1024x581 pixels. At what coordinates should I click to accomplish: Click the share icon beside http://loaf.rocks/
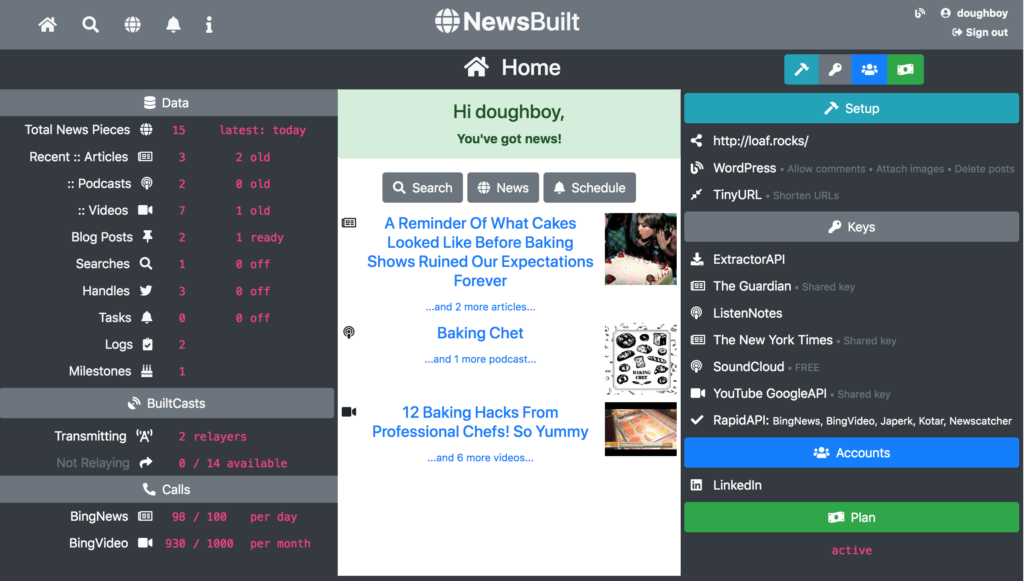pyautogui.click(x=697, y=140)
